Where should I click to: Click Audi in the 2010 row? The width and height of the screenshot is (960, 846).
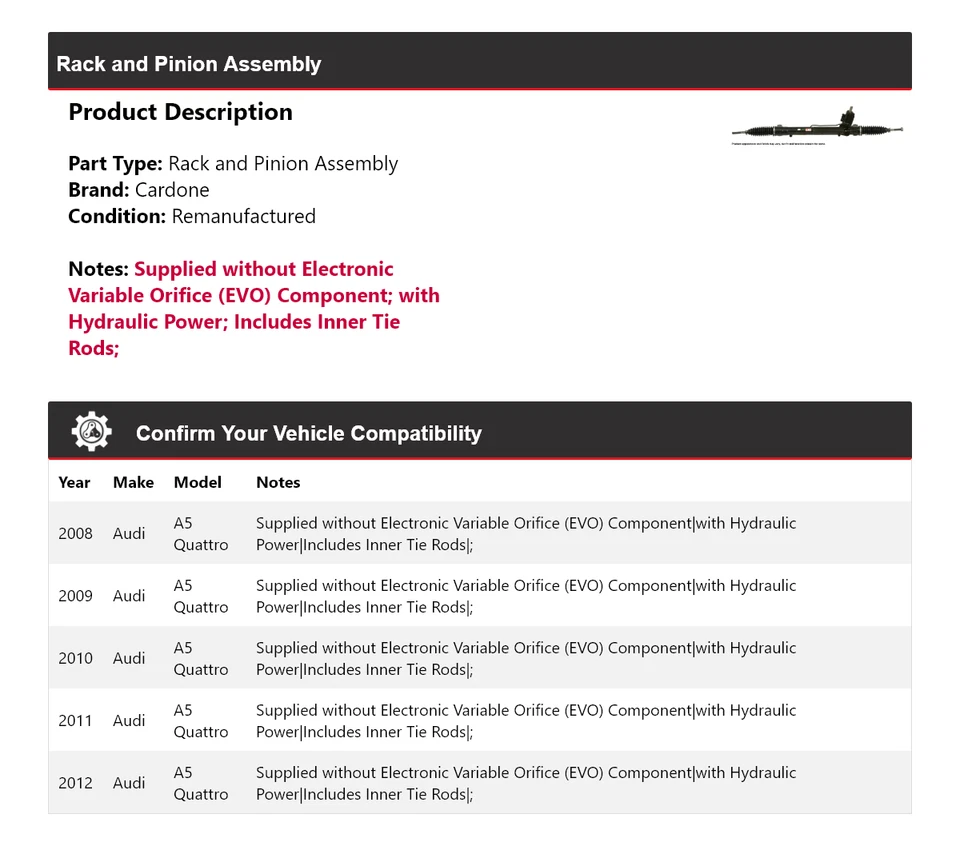[x=129, y=658]
